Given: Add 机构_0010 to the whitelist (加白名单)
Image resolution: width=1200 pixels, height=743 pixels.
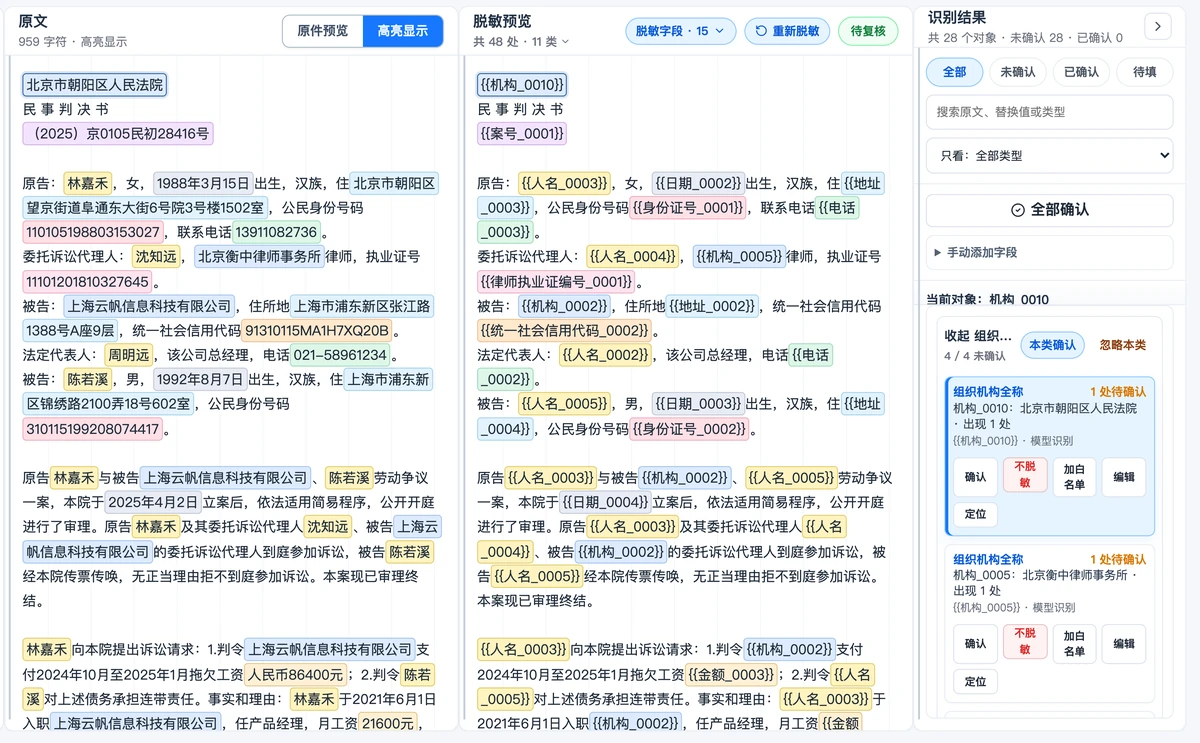Looking at the screenshot, I should point(1074,477).
